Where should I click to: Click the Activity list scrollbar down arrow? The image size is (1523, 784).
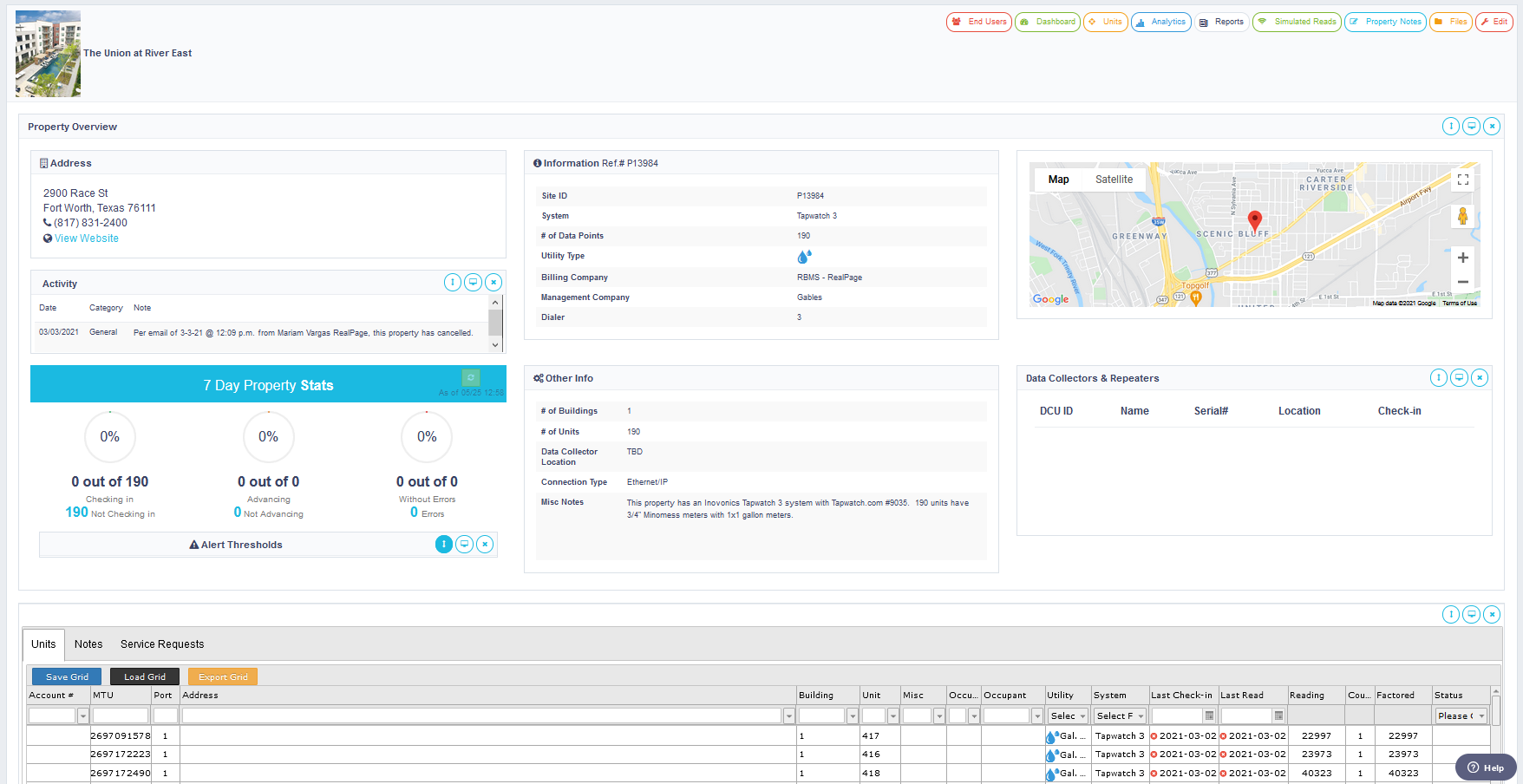tap(495, 344)
